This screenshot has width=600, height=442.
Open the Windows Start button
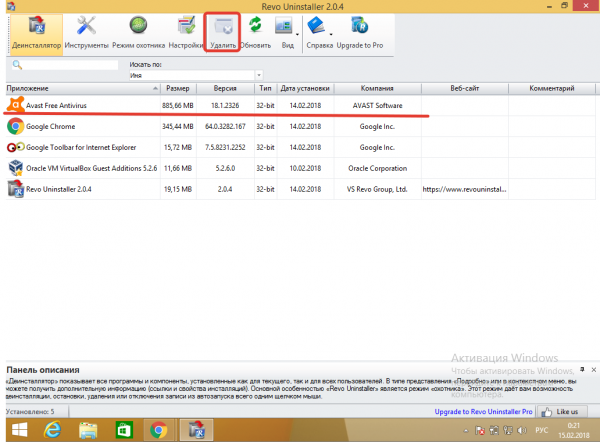click(19, 430)
